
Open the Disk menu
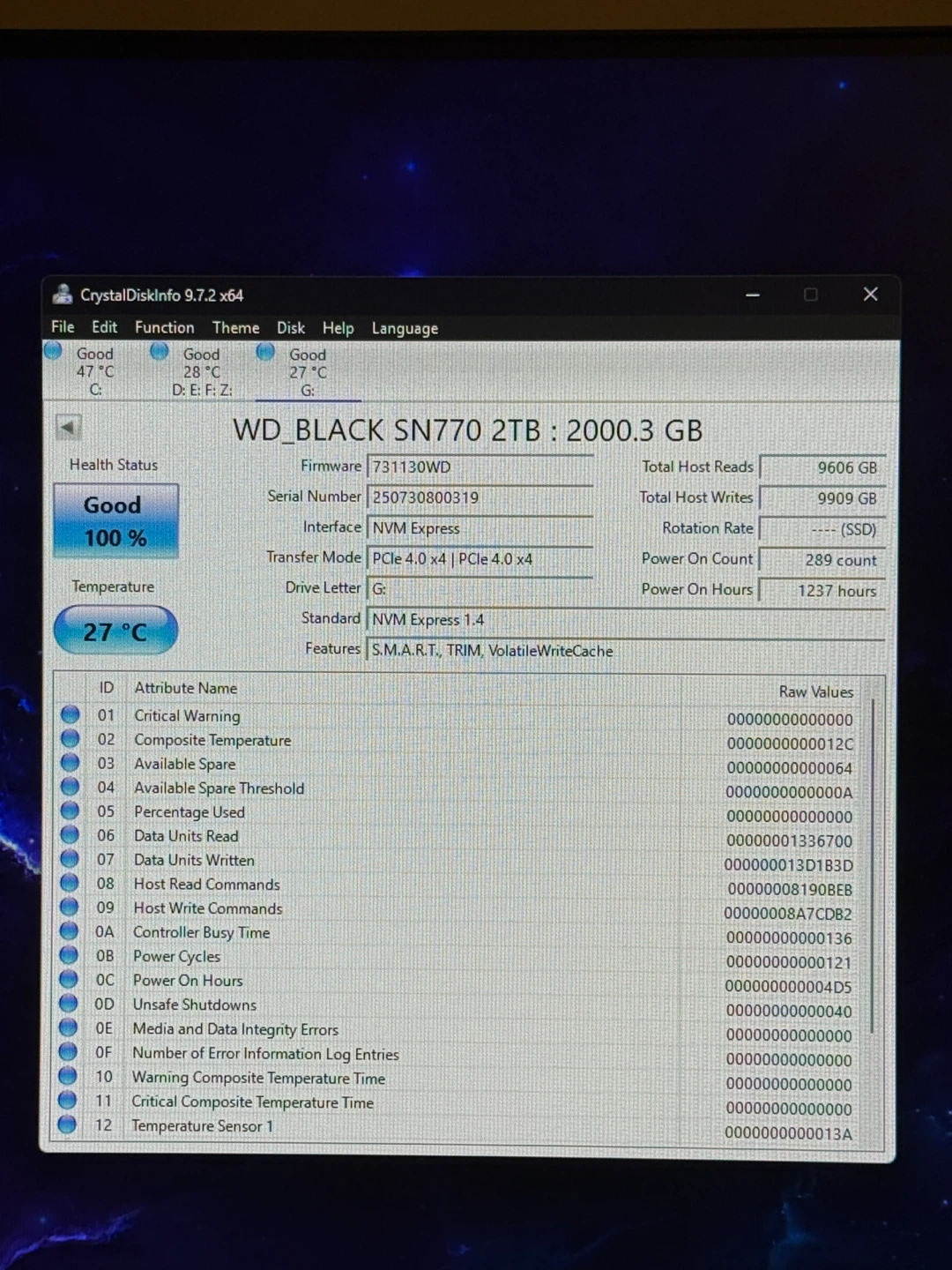point(290,327)
